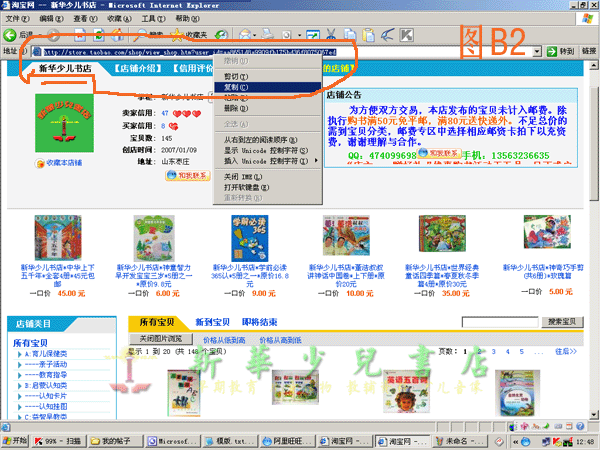Screen dimensions: 600x450
Task: Click the 关闭图片浏览 button
Action: 161,339
